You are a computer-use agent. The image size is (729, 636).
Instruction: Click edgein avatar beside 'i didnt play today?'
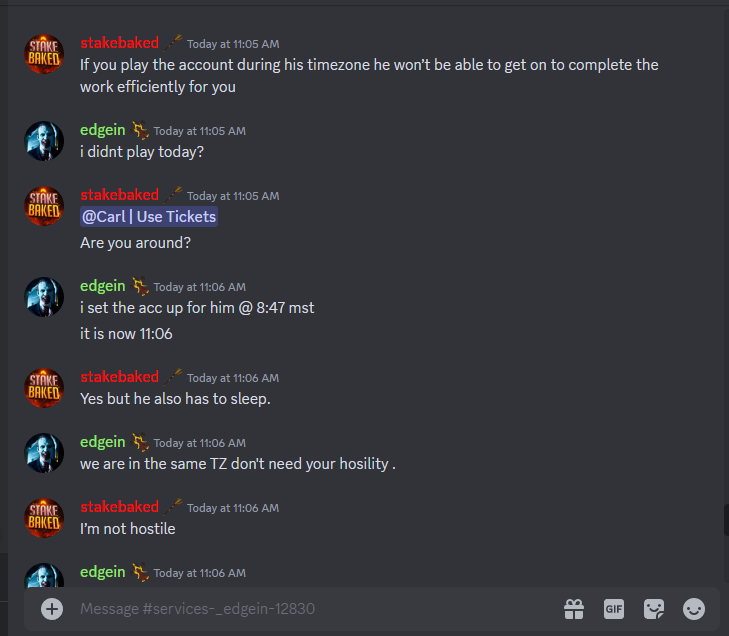tap(44, 141)
